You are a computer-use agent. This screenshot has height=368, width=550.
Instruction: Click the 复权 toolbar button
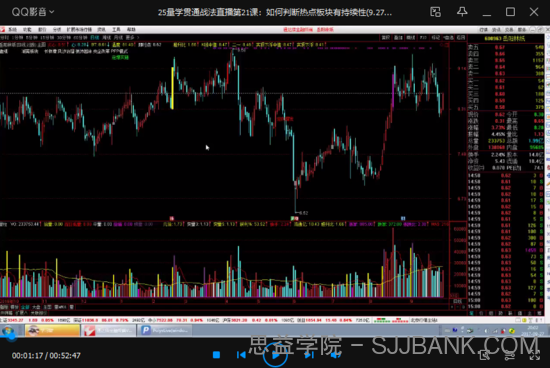point(385,38)
